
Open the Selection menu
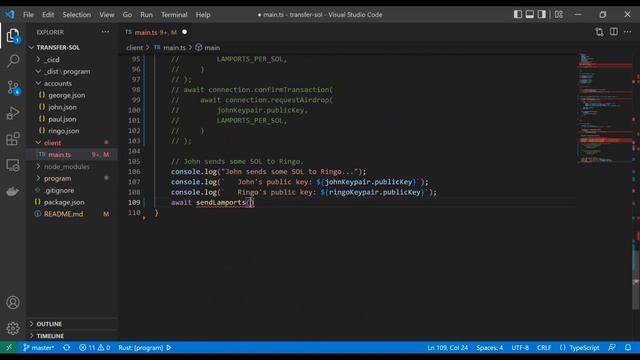76,15
